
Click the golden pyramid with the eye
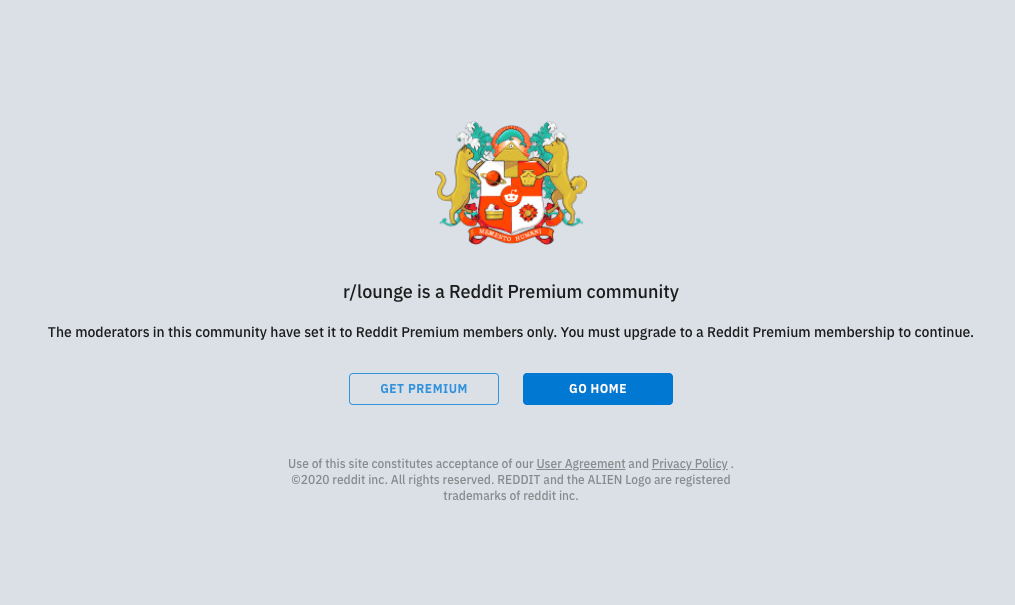tap(511, 151)
